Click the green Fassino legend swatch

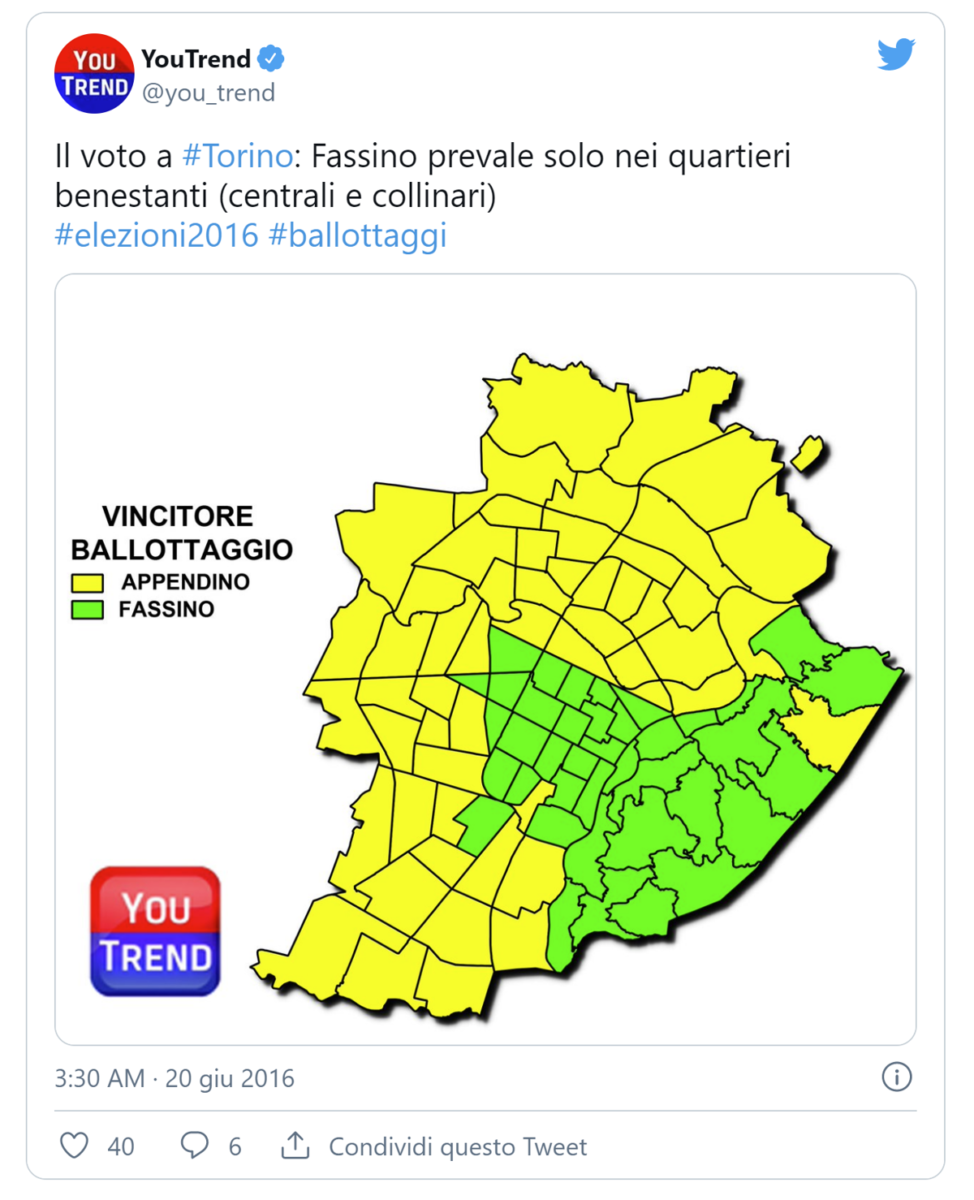[x=88, y=607]
